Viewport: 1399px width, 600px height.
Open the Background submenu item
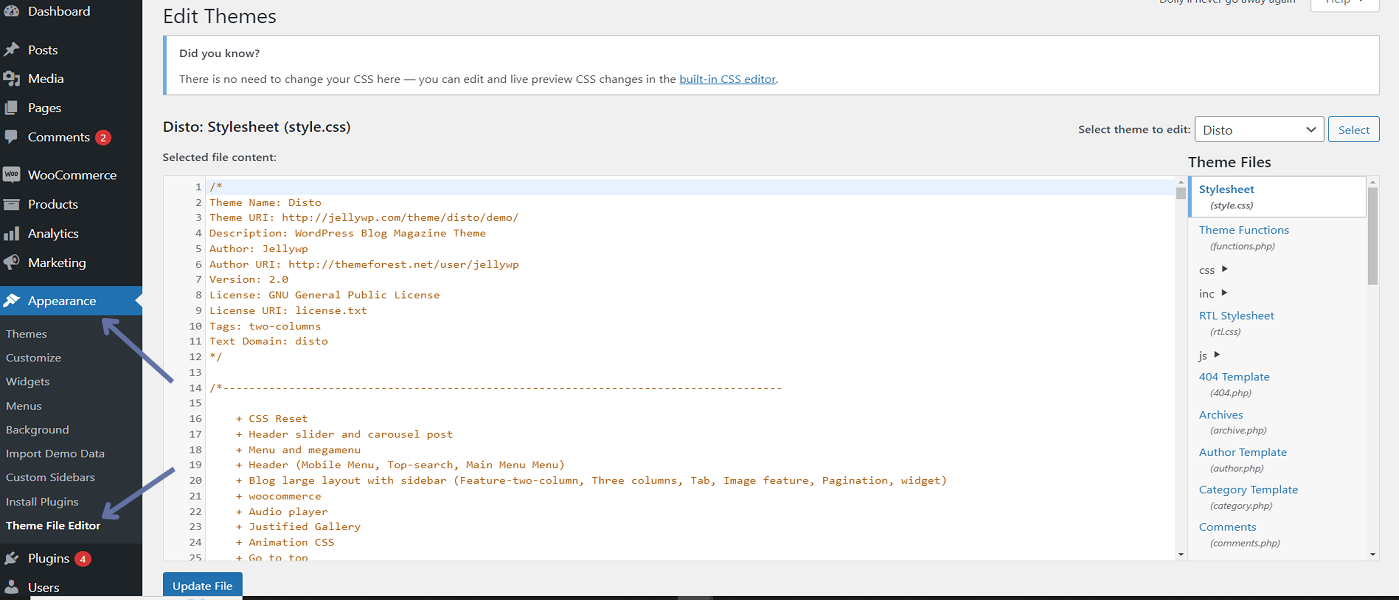(38, 430)
